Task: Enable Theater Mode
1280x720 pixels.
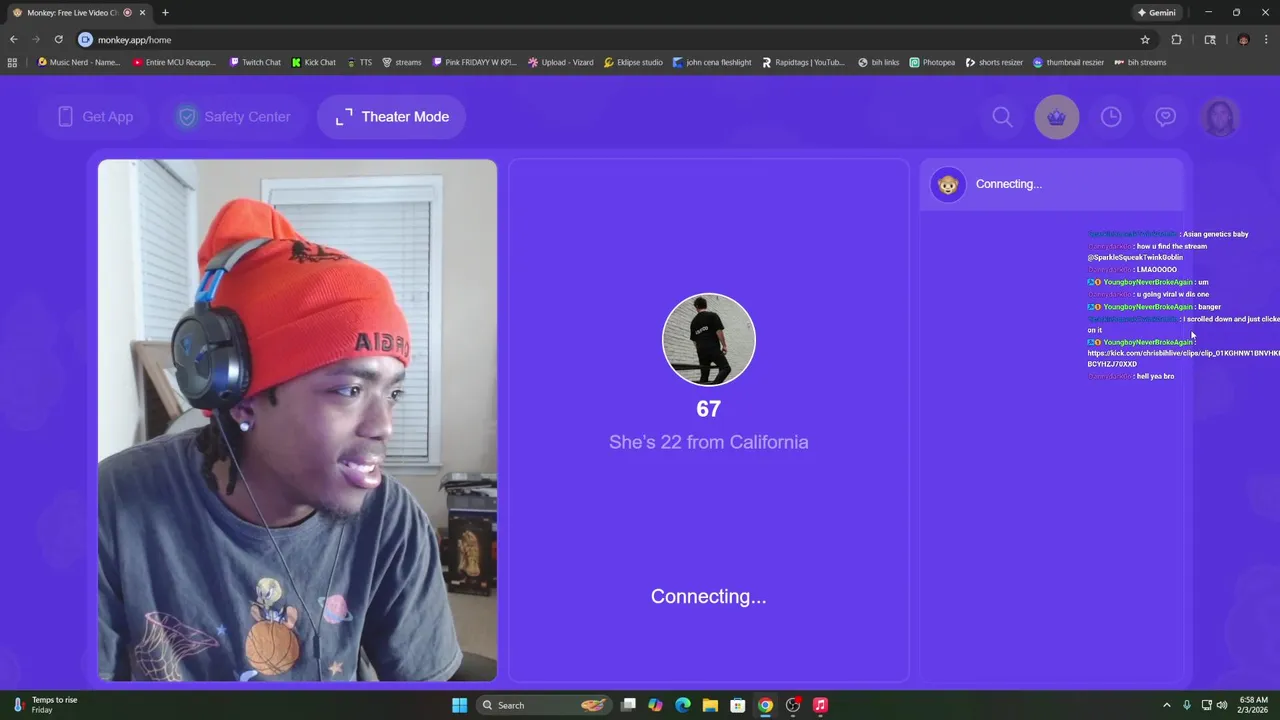Action: coord(392,117)
